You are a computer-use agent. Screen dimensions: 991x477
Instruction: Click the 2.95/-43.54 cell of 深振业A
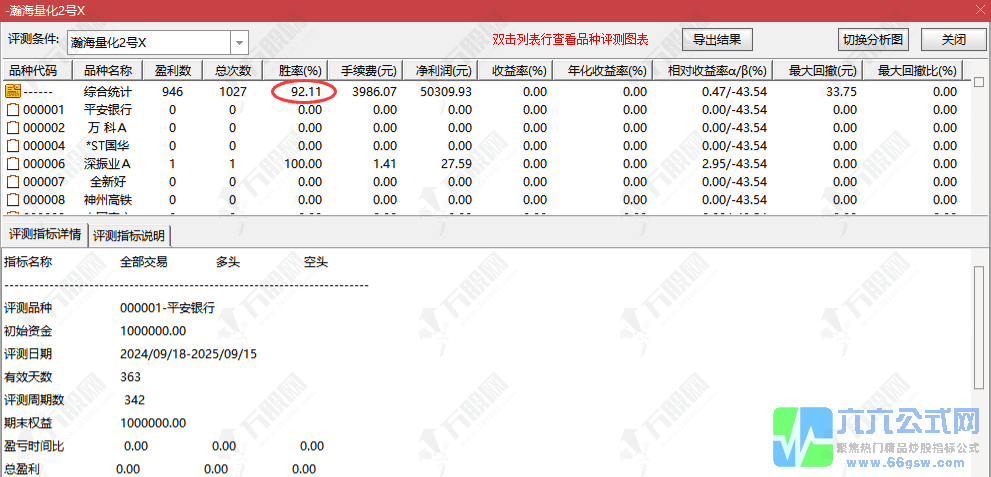click(x=734, y=164)
